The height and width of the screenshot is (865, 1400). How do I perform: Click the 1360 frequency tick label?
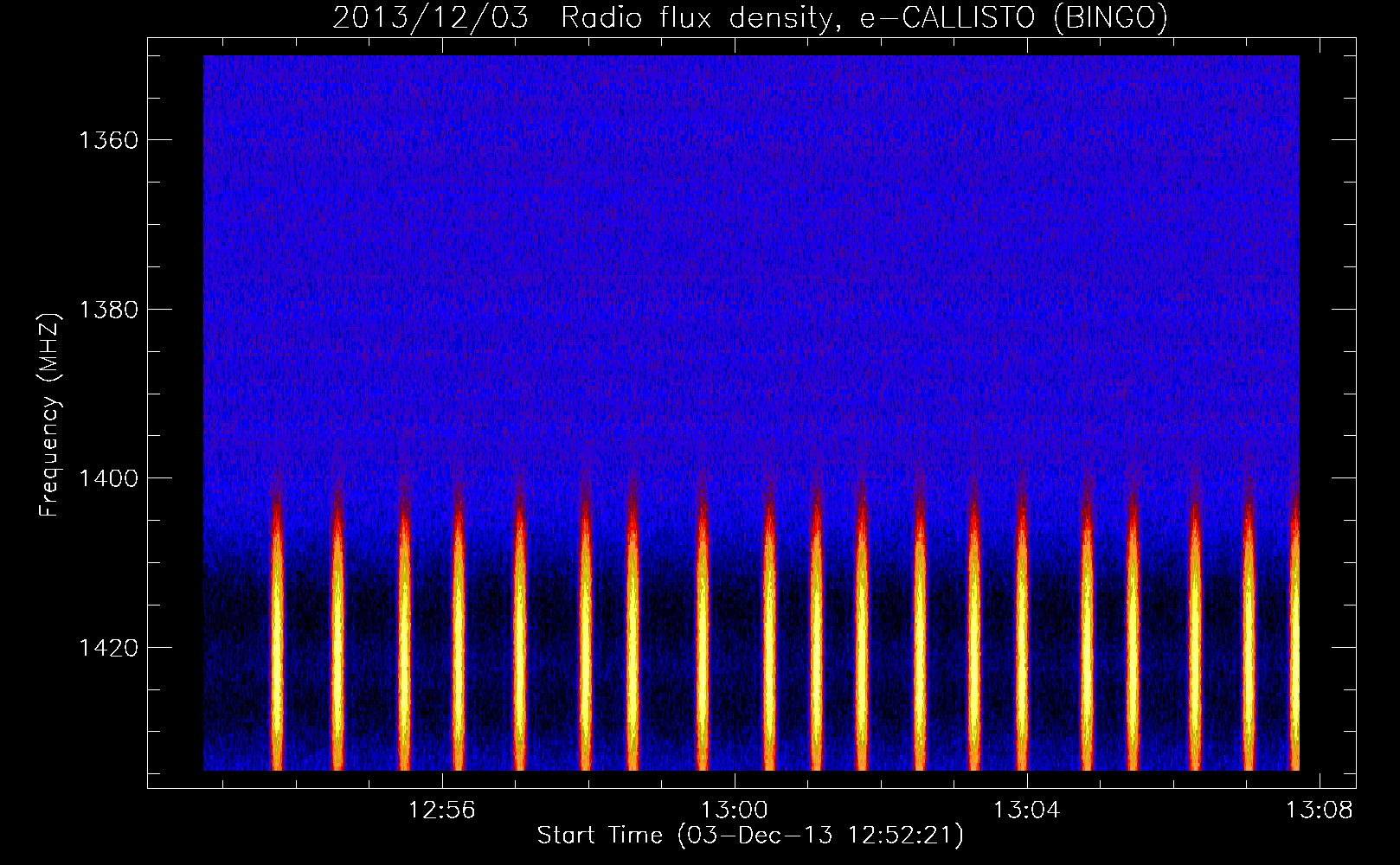coord(108,140)
